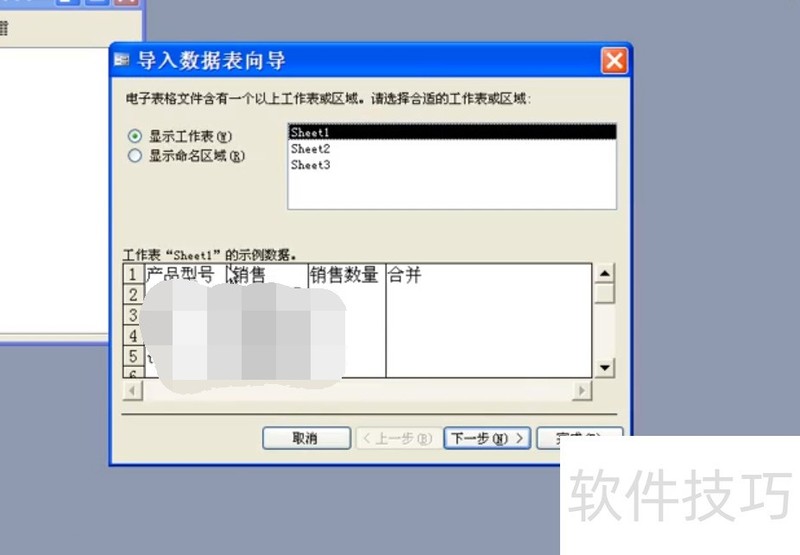The height and width of the screenshot is (555, 800).
Task: Click the 下一步 button
Action: point(487,438)
